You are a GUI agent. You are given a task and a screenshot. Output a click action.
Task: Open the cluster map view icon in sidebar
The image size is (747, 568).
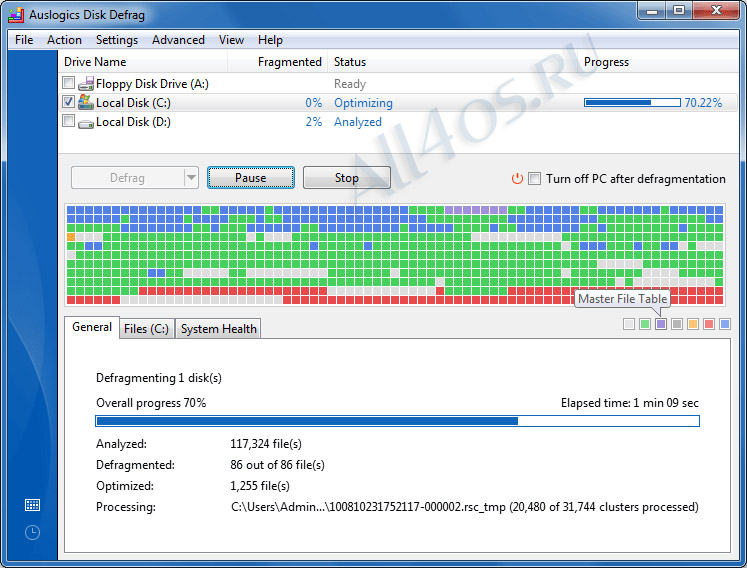click(32, 505)
